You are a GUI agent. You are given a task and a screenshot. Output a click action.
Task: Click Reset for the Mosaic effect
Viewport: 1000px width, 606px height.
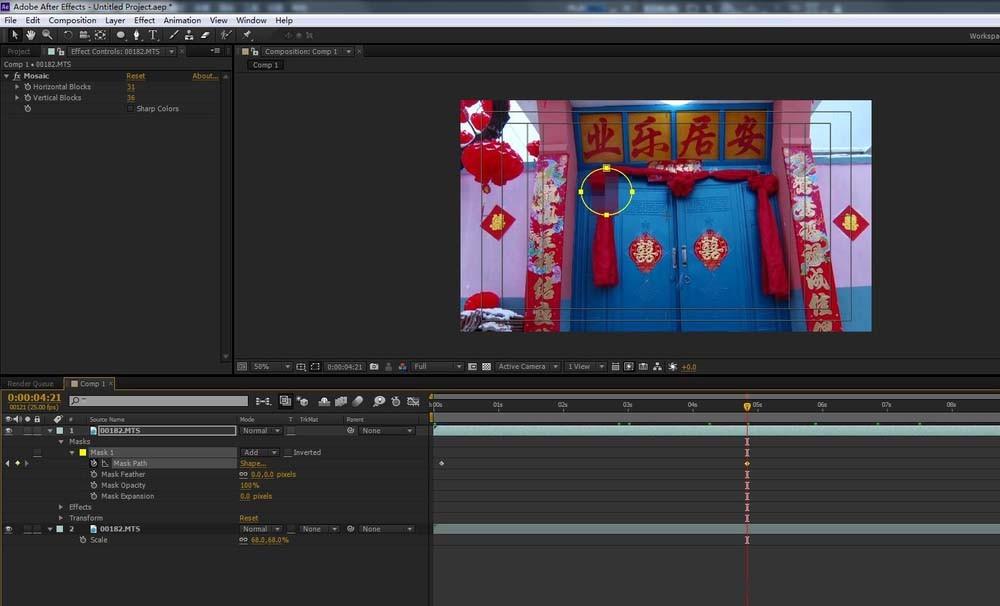tap(135, 76)
